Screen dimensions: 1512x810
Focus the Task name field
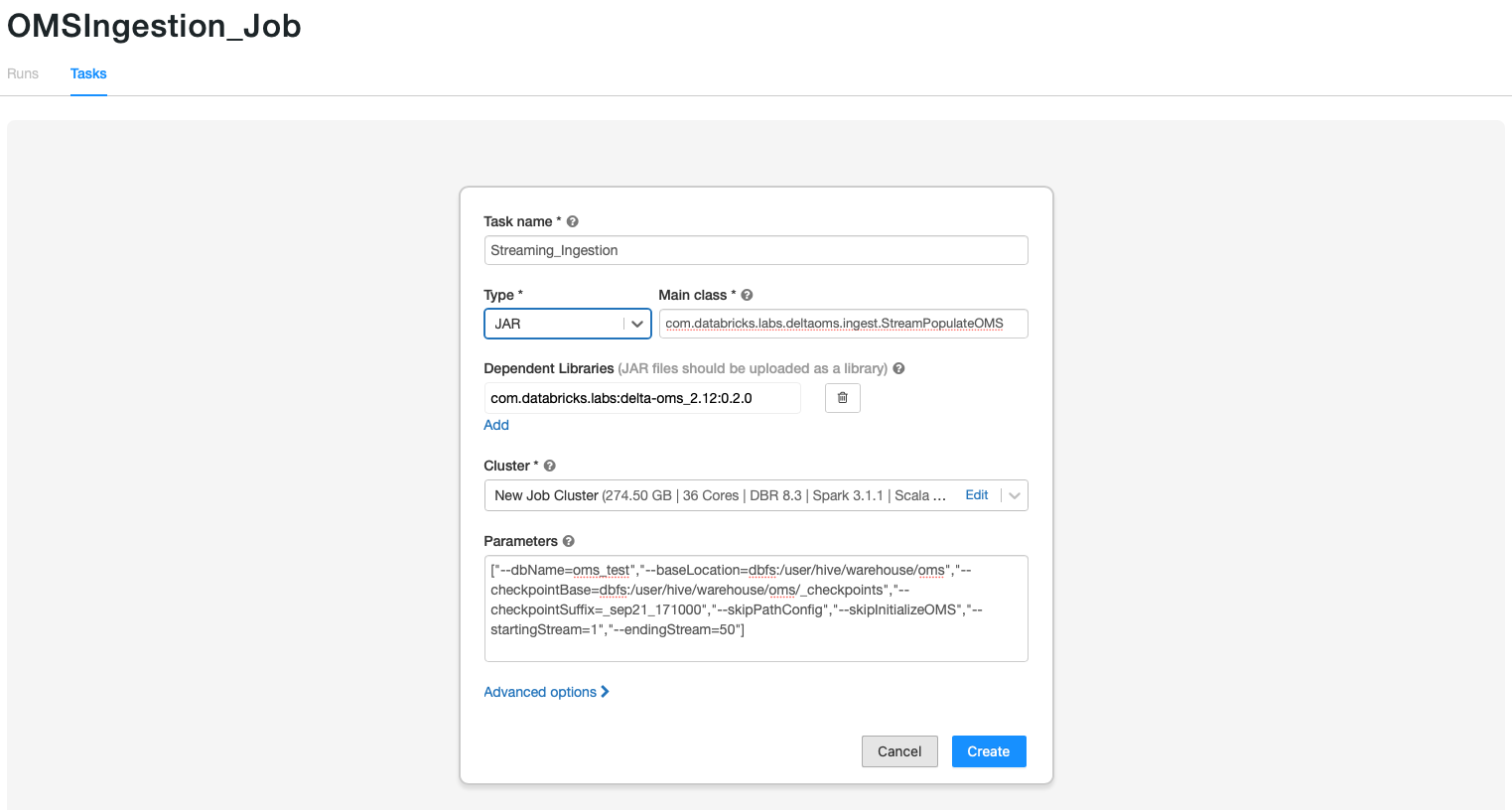[x=756, y=250]
